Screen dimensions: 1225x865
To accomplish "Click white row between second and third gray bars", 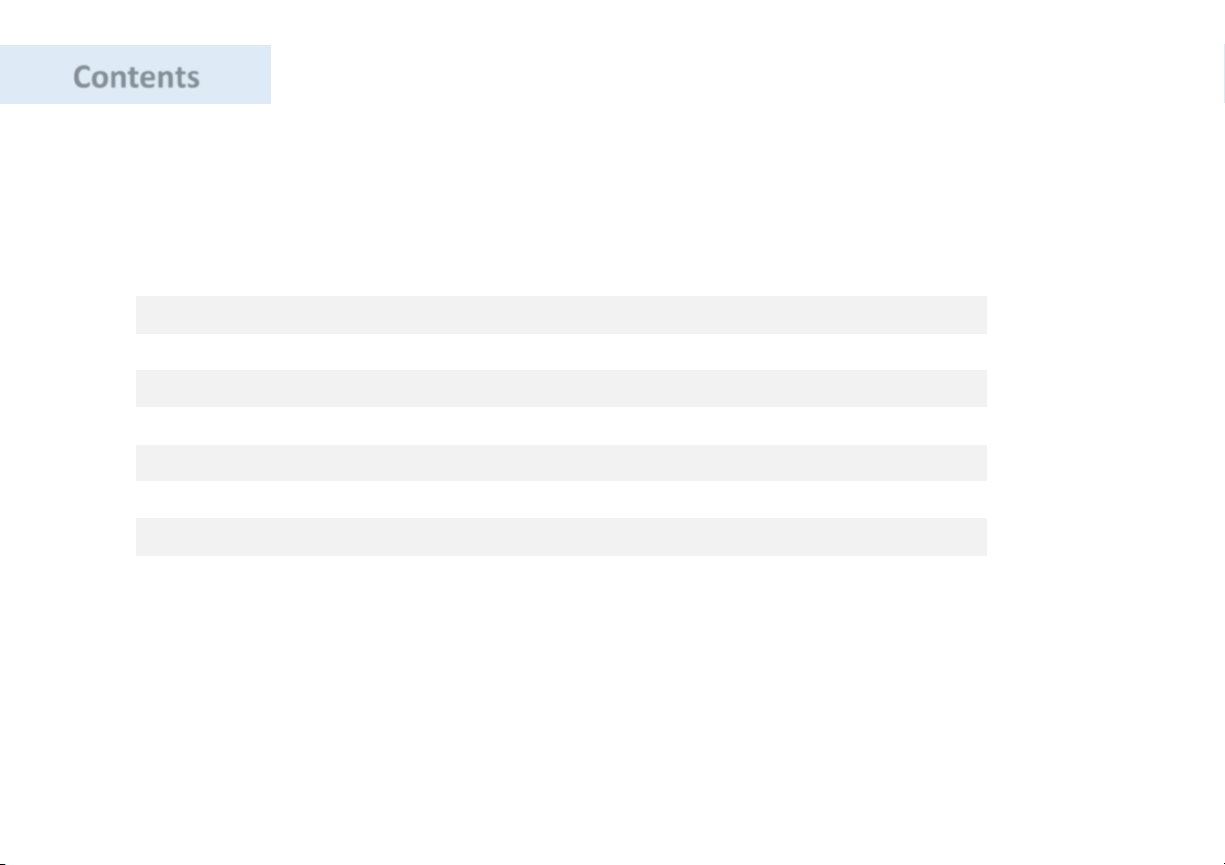I will (561, 425).
